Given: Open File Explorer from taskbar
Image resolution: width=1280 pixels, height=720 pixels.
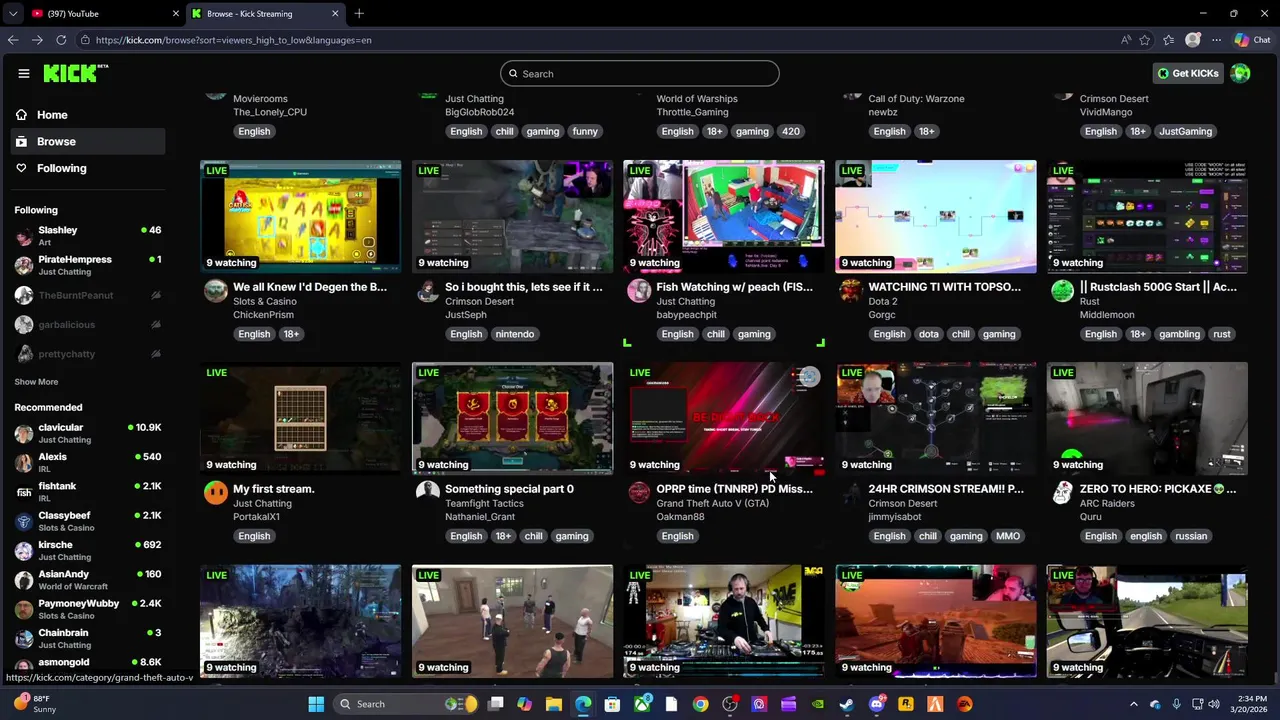Looking at the screenshot, I should pos(554,704).
